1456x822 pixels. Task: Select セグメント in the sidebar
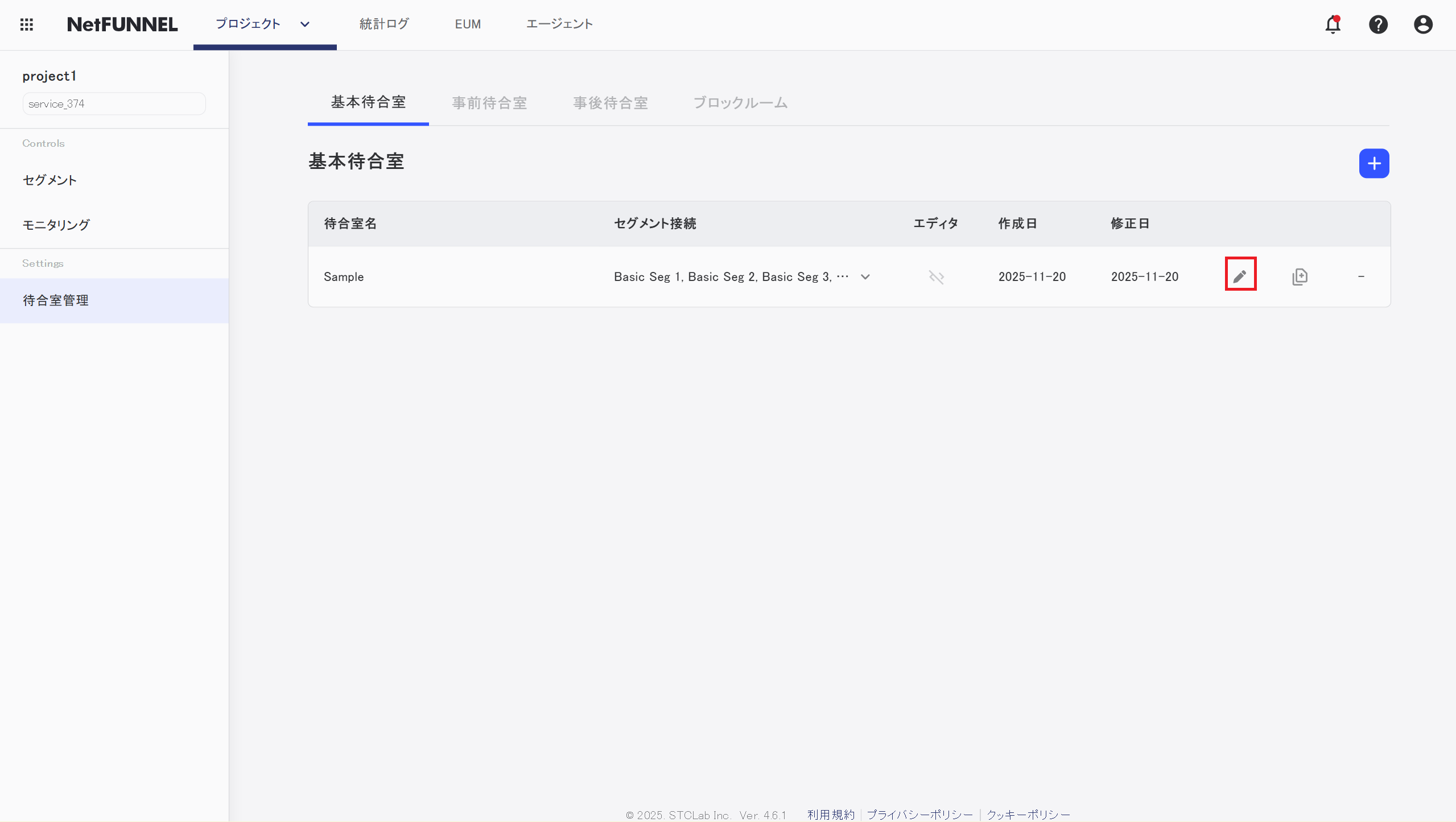click(x=50, y=180)
